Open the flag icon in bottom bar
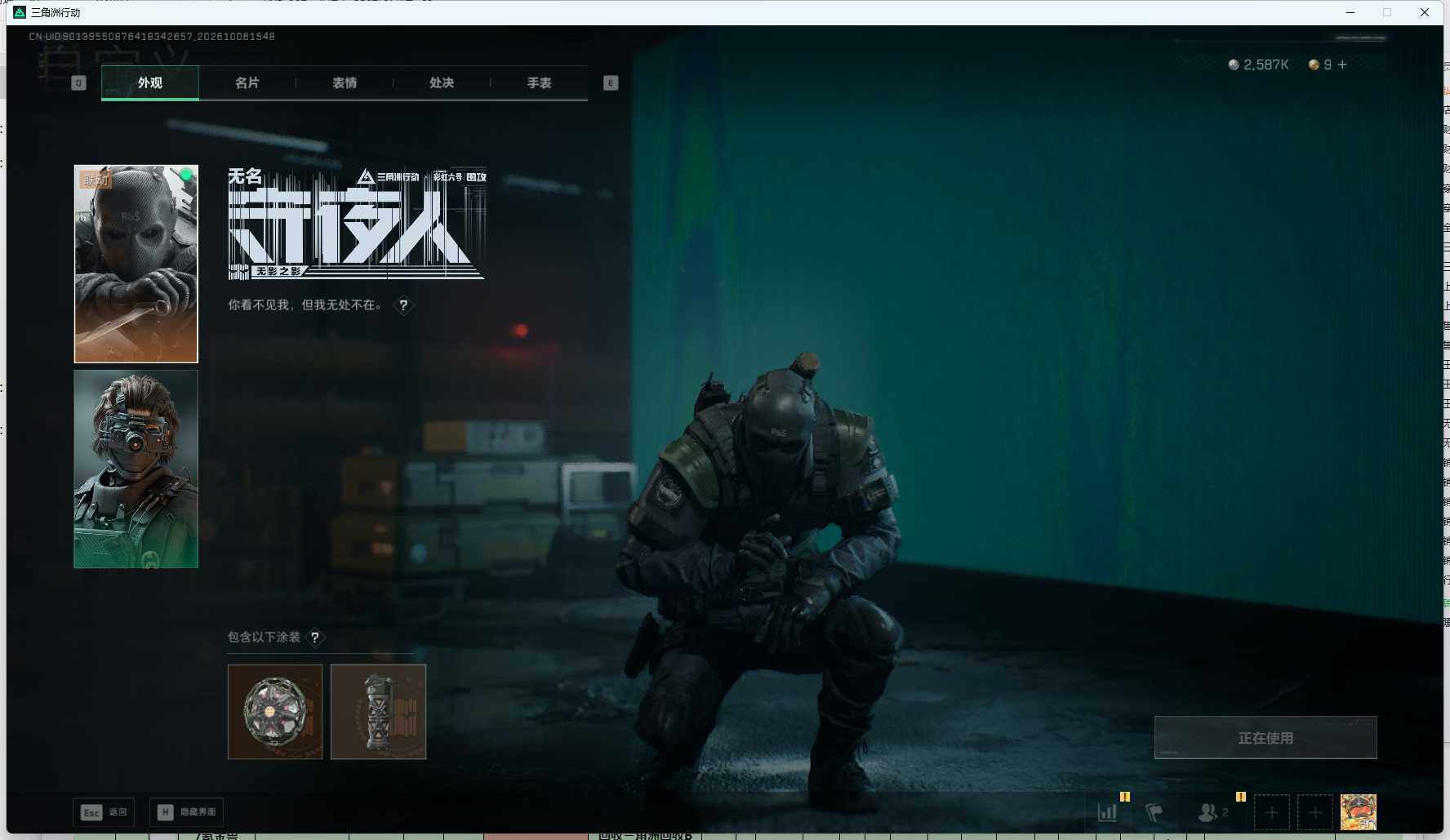The height and width of the screenshot is (840, 1450). (1154, 812)
